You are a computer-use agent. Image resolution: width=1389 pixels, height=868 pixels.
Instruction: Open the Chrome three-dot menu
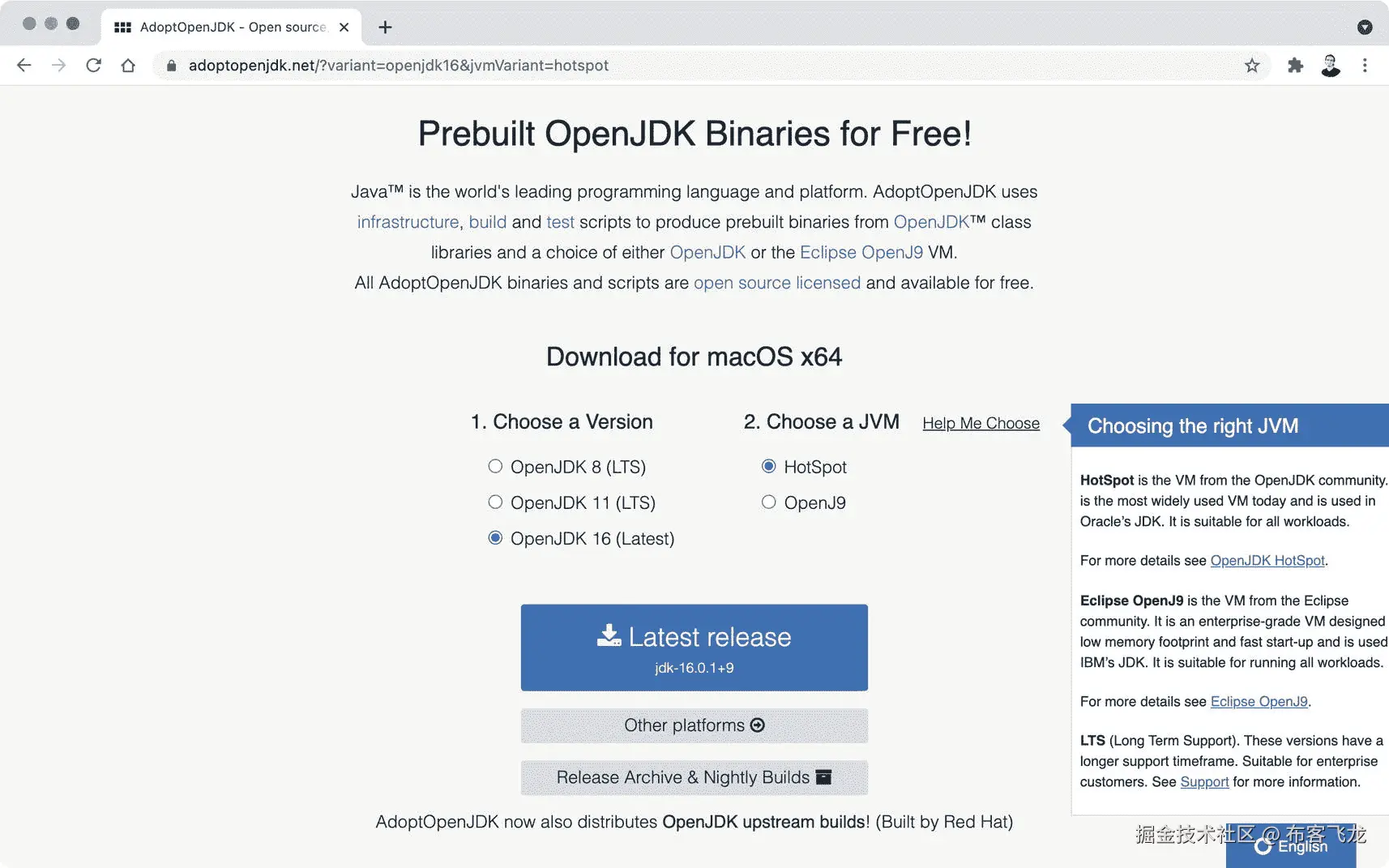[x=1365, y=66]
